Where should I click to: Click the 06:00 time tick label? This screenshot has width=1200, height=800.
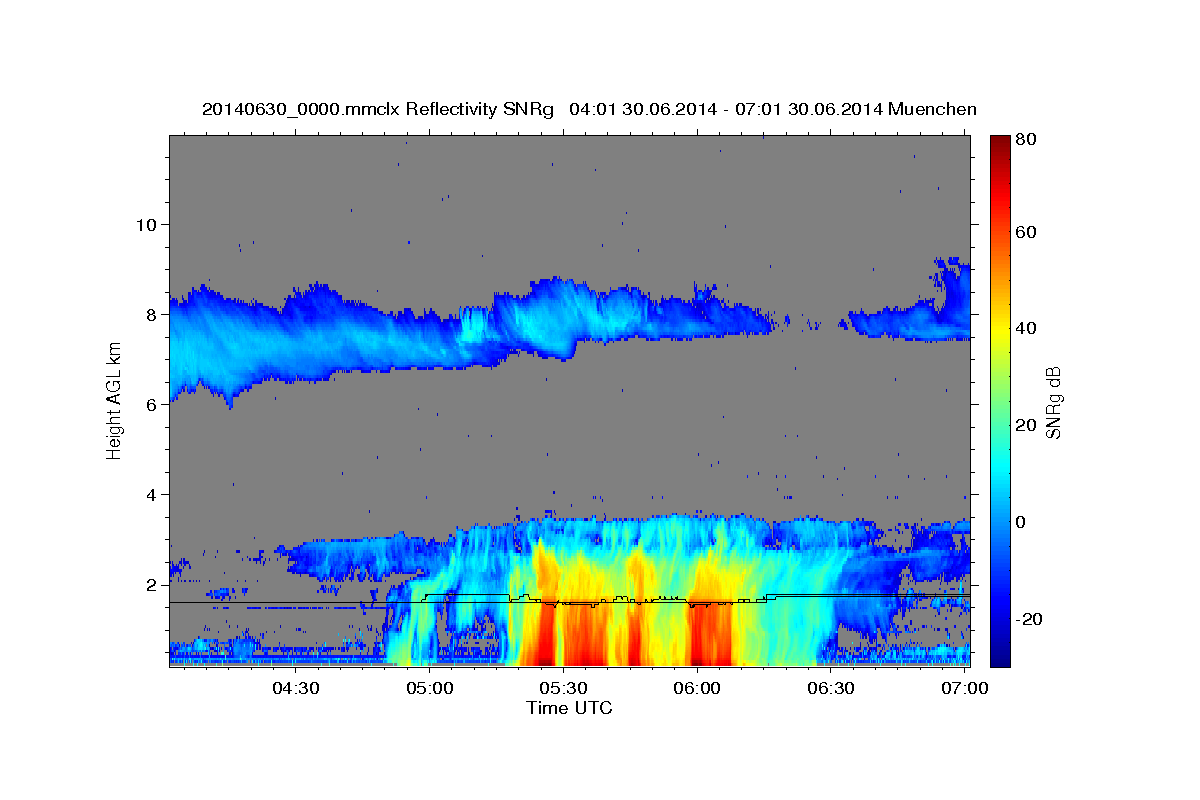tap(697, 688)
